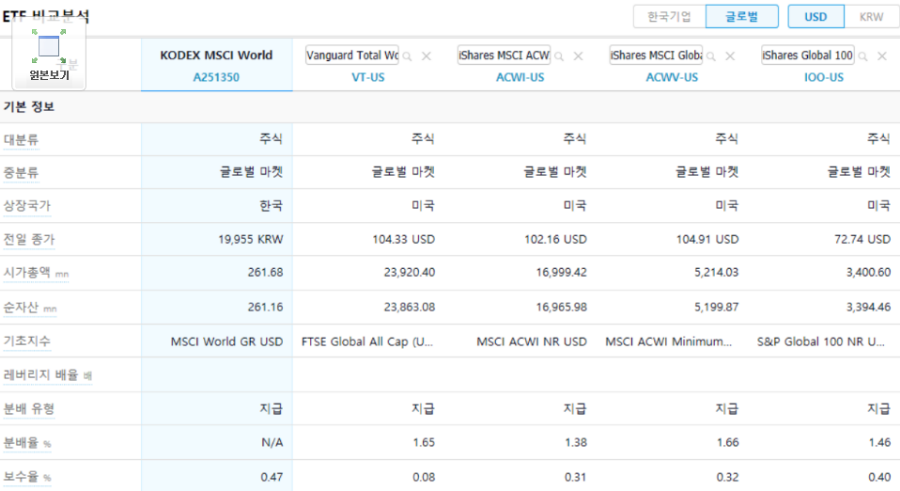Click the 전일 종가 row label
The width and height of the screenshot is (900, 491).
29,239
